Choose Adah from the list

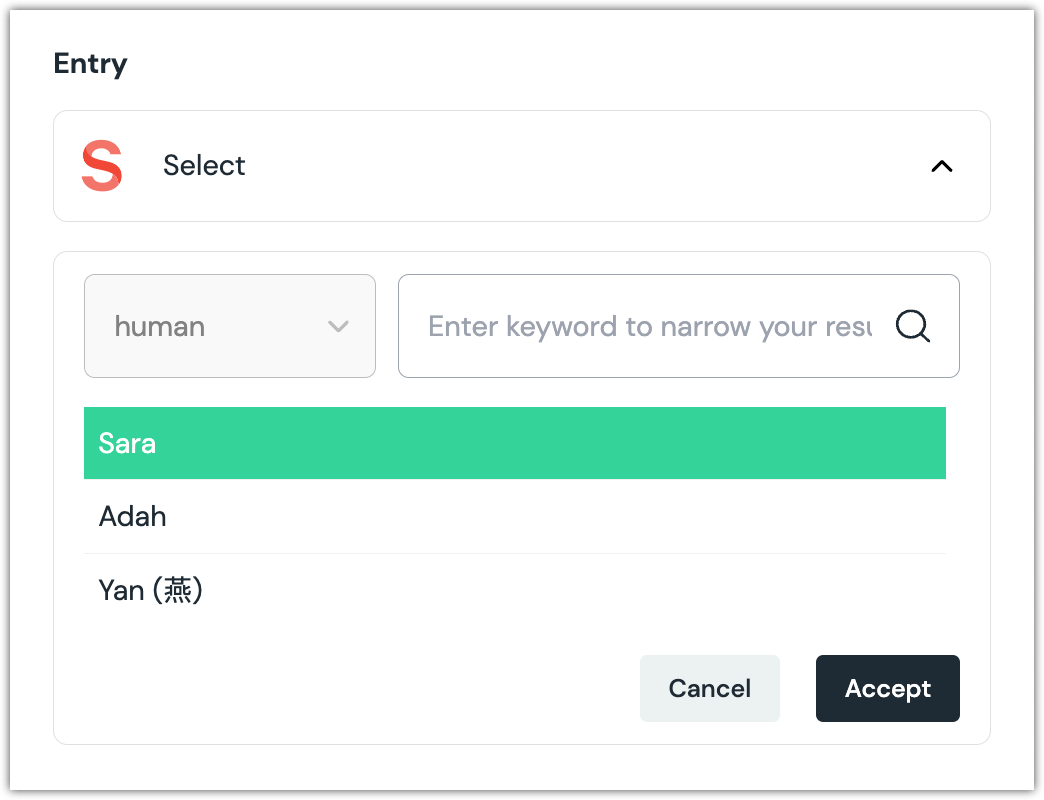pos(132,517)
